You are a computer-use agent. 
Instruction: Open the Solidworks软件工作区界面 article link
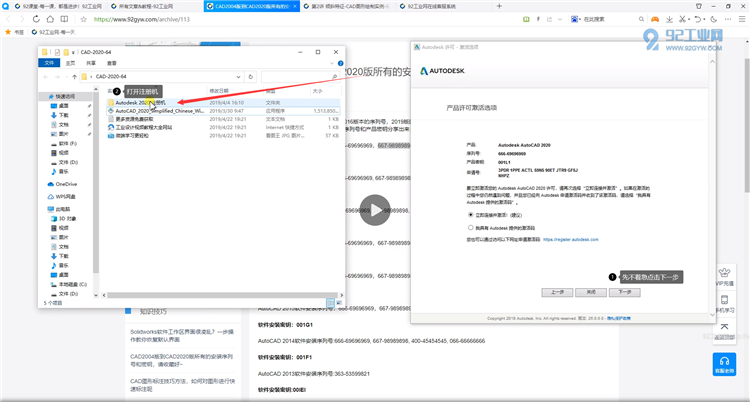point(182,335)
